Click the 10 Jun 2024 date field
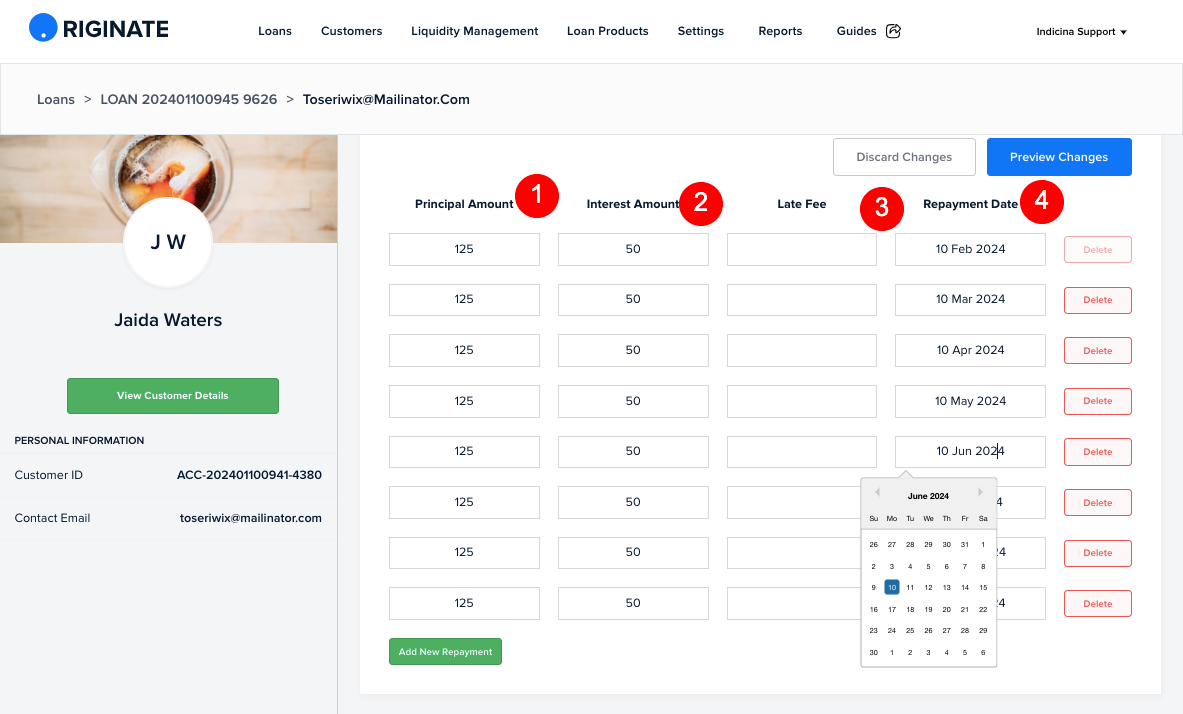 970,451
